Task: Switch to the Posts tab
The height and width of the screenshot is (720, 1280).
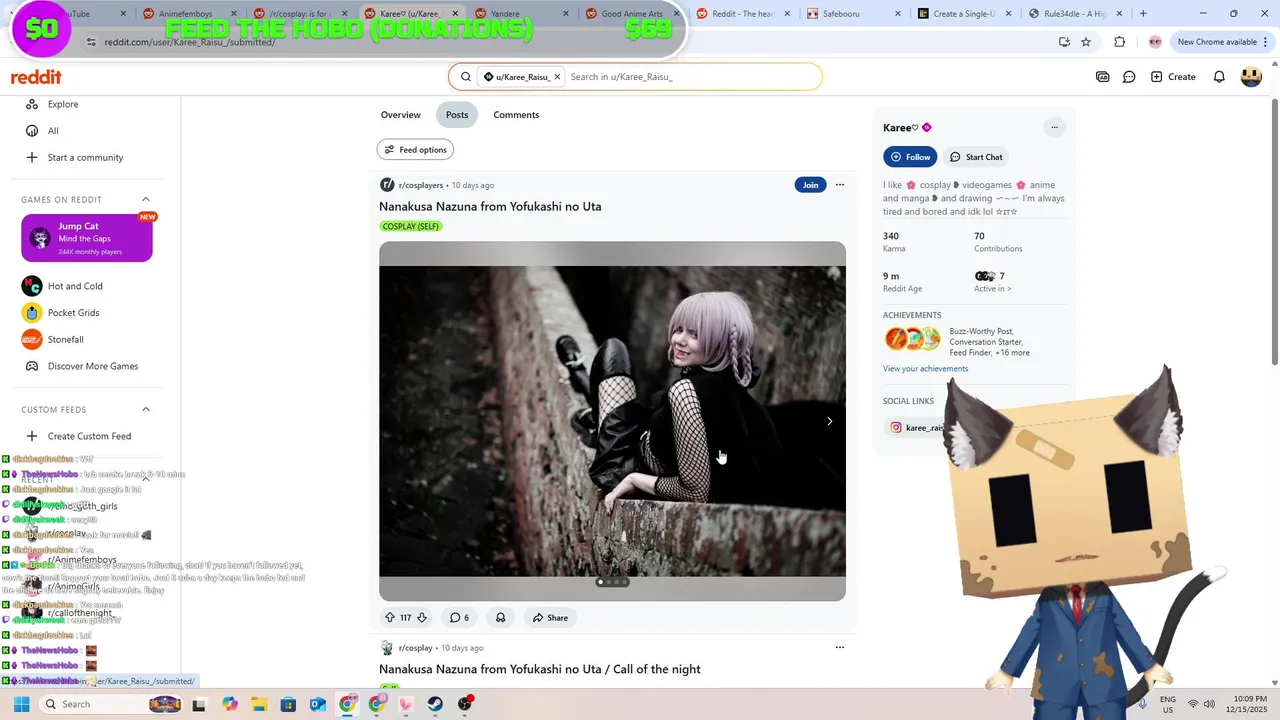Action: tap(457, 115)
